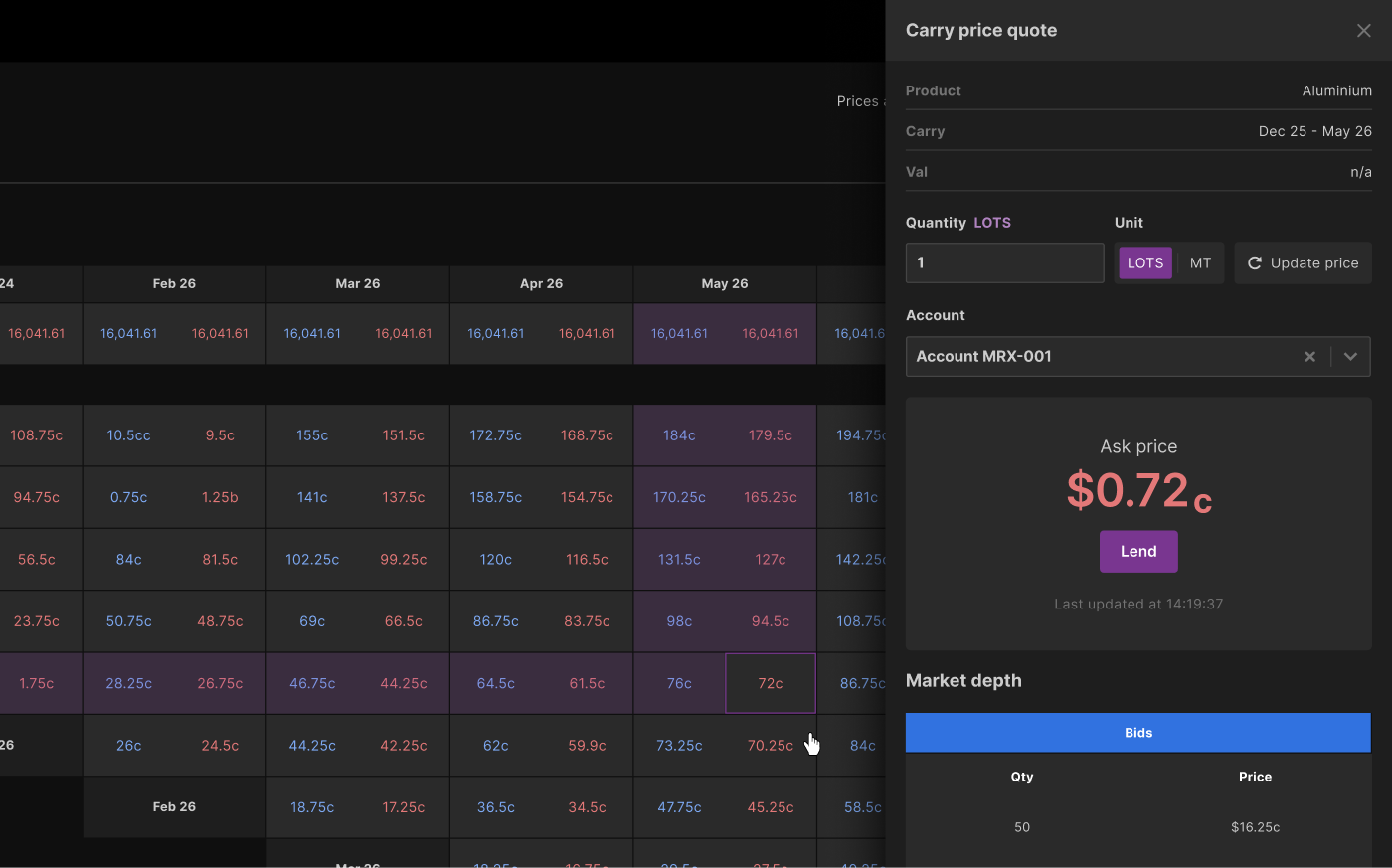The width and height of the screenshot is (1392, 868).
Task: Click the Feb 26 row label
Action: click(x=174, y=807)
